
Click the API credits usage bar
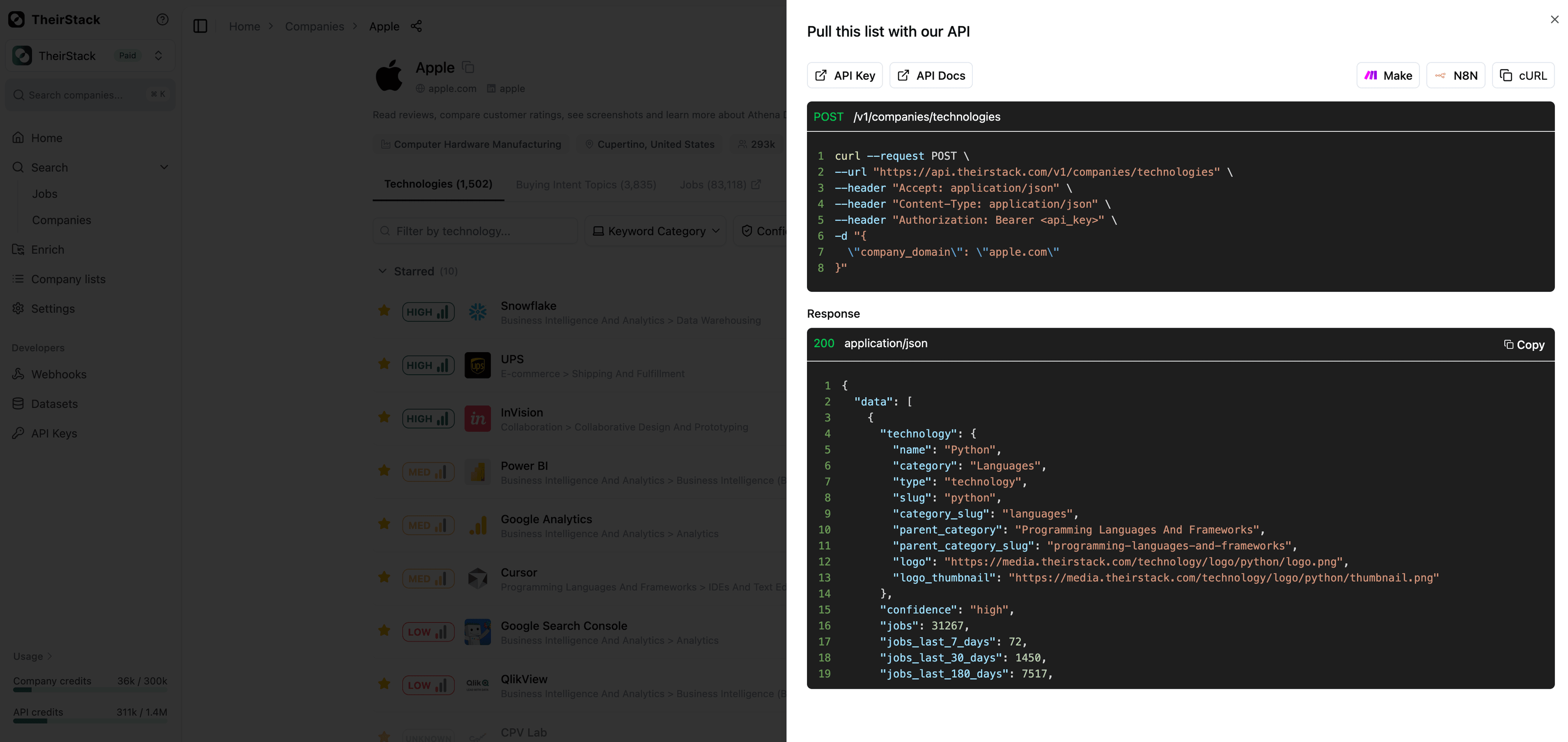coord(90,721)
